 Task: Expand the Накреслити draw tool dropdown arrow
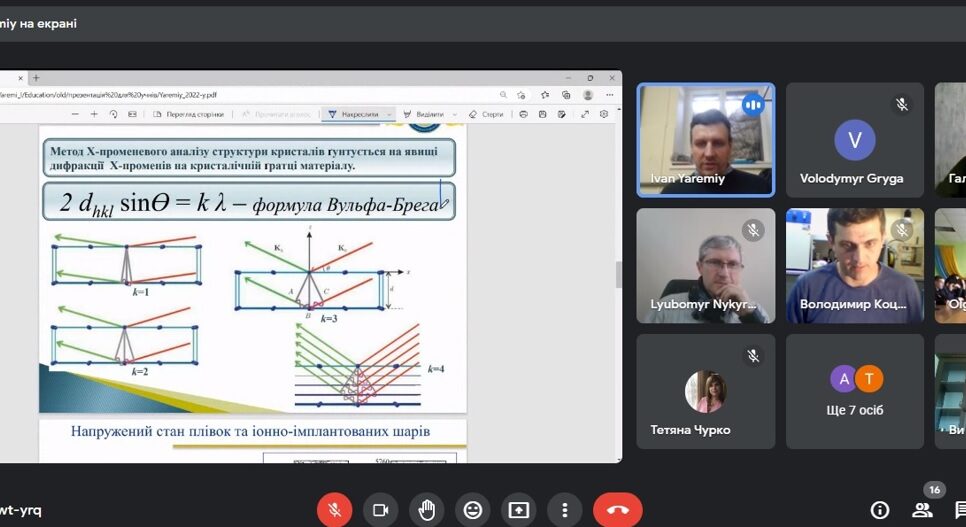tap(389, 115)
